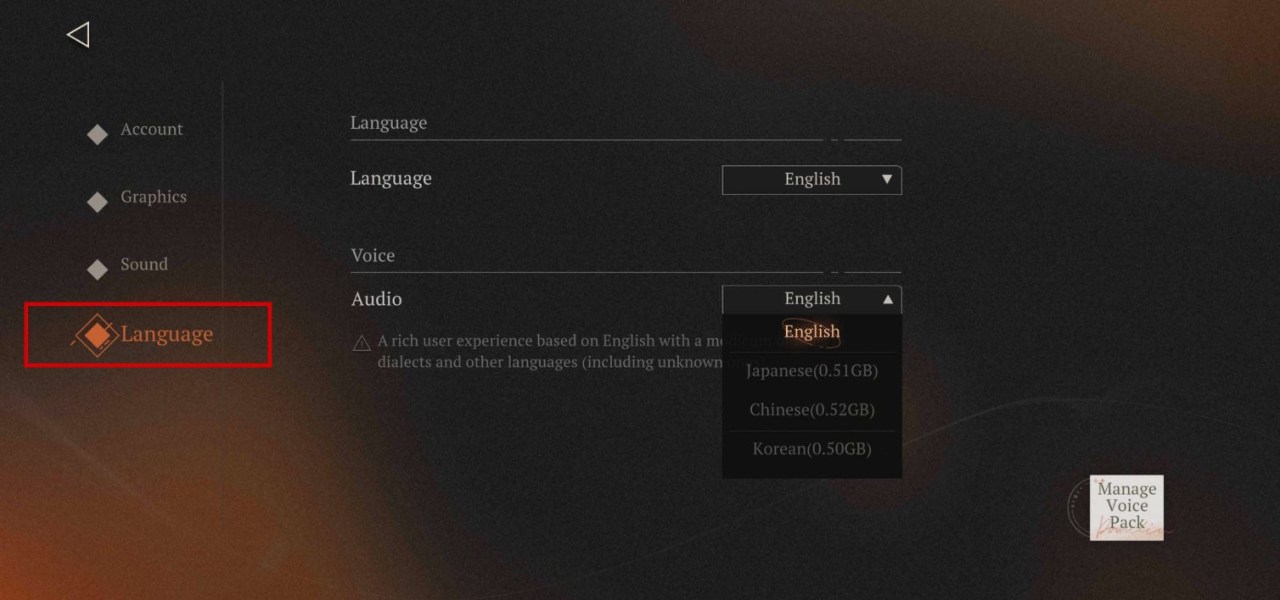Image resolution: width=1280 pixels, height=600 pixels.
Task: Pick Korean(0.50GB) voice option
Action: (811, 449)
